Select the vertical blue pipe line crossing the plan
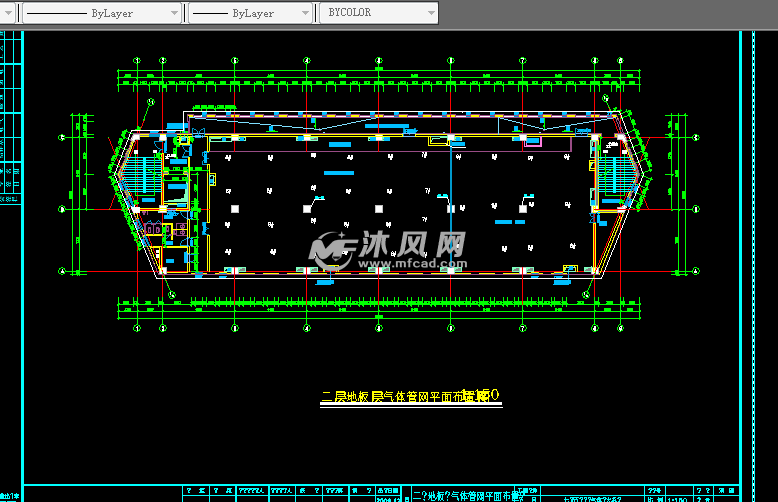 coord(451,205)
